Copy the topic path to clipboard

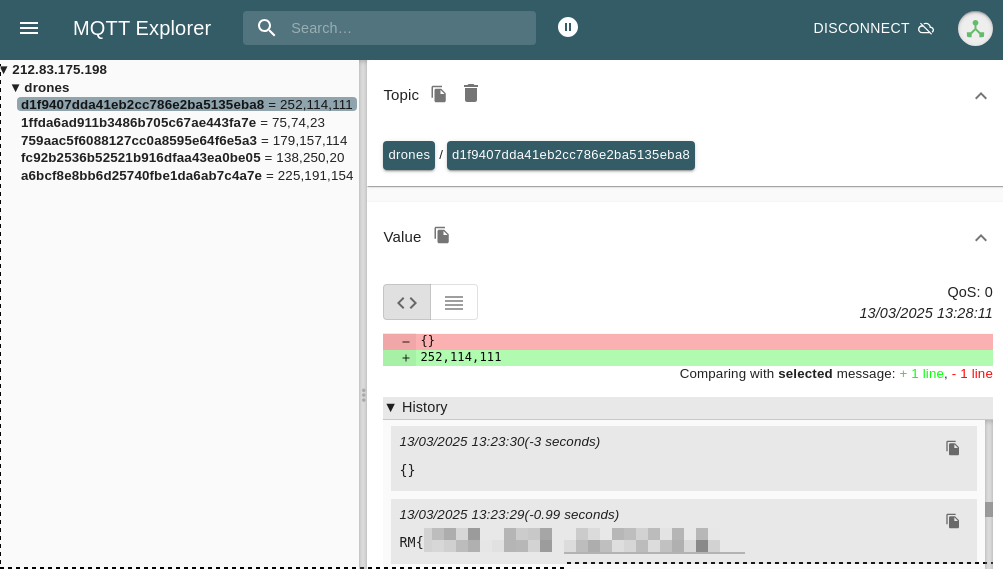tap(439, 94)
